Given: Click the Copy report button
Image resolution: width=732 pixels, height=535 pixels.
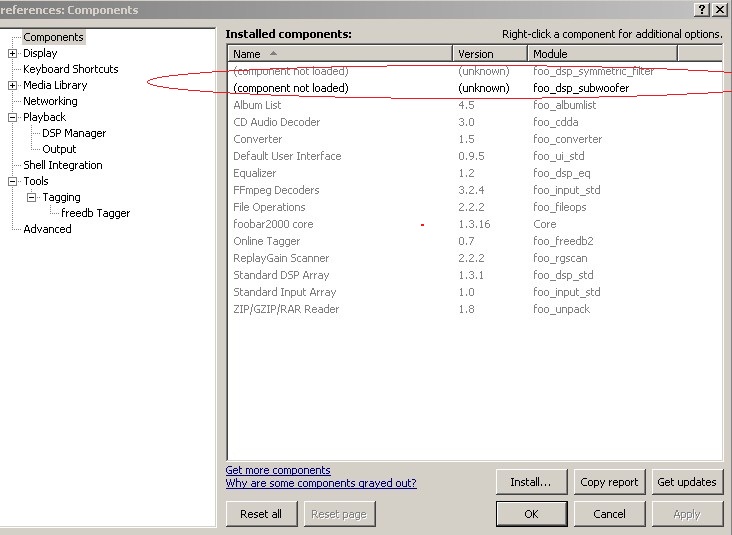Looking at the screenshot, I should pos(609,482).
